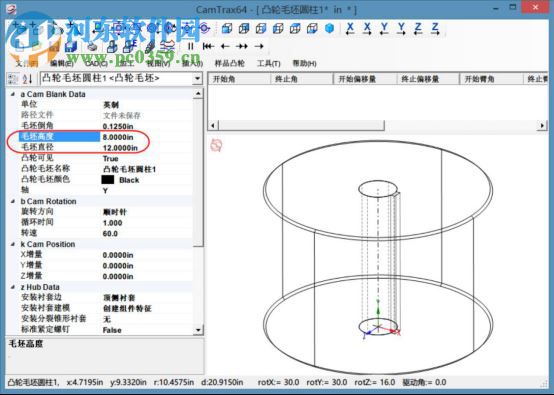Select the 单位 value 英制
The height and width of the screenshot is (395, 554).
pyautogui.click(x=111, y=105)
